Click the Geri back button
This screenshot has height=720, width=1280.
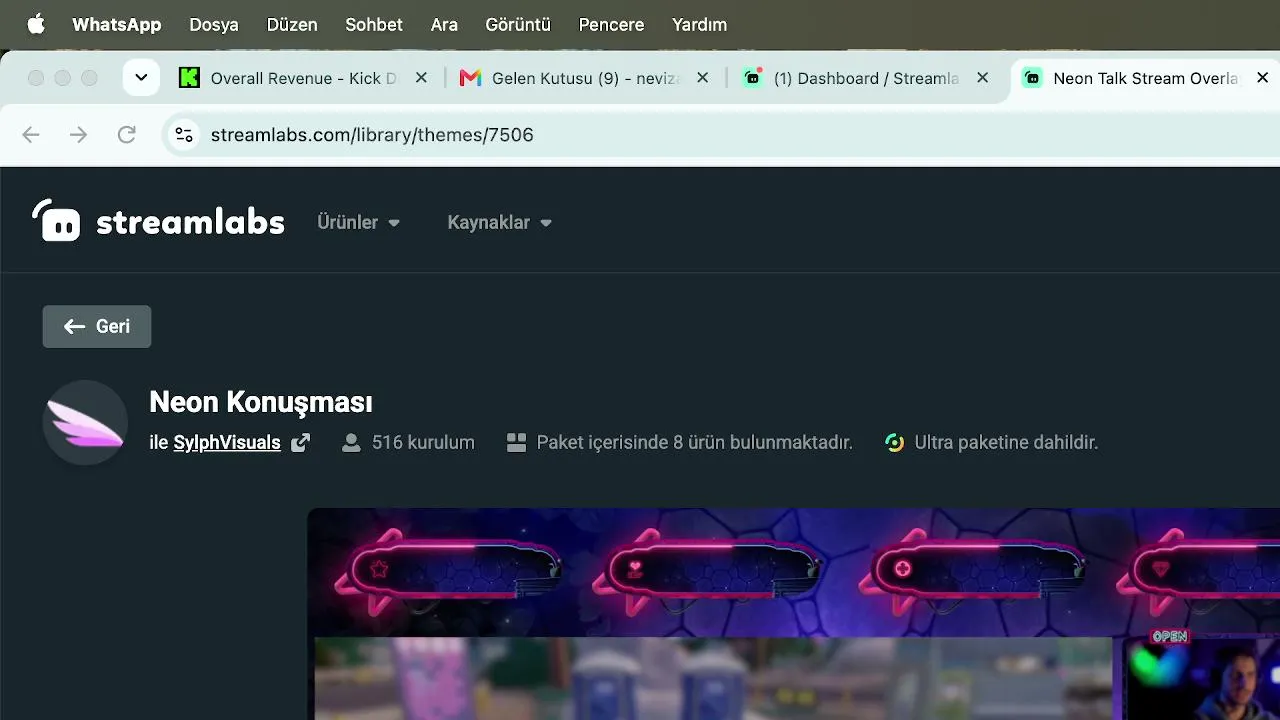click(x=97, y=326)
